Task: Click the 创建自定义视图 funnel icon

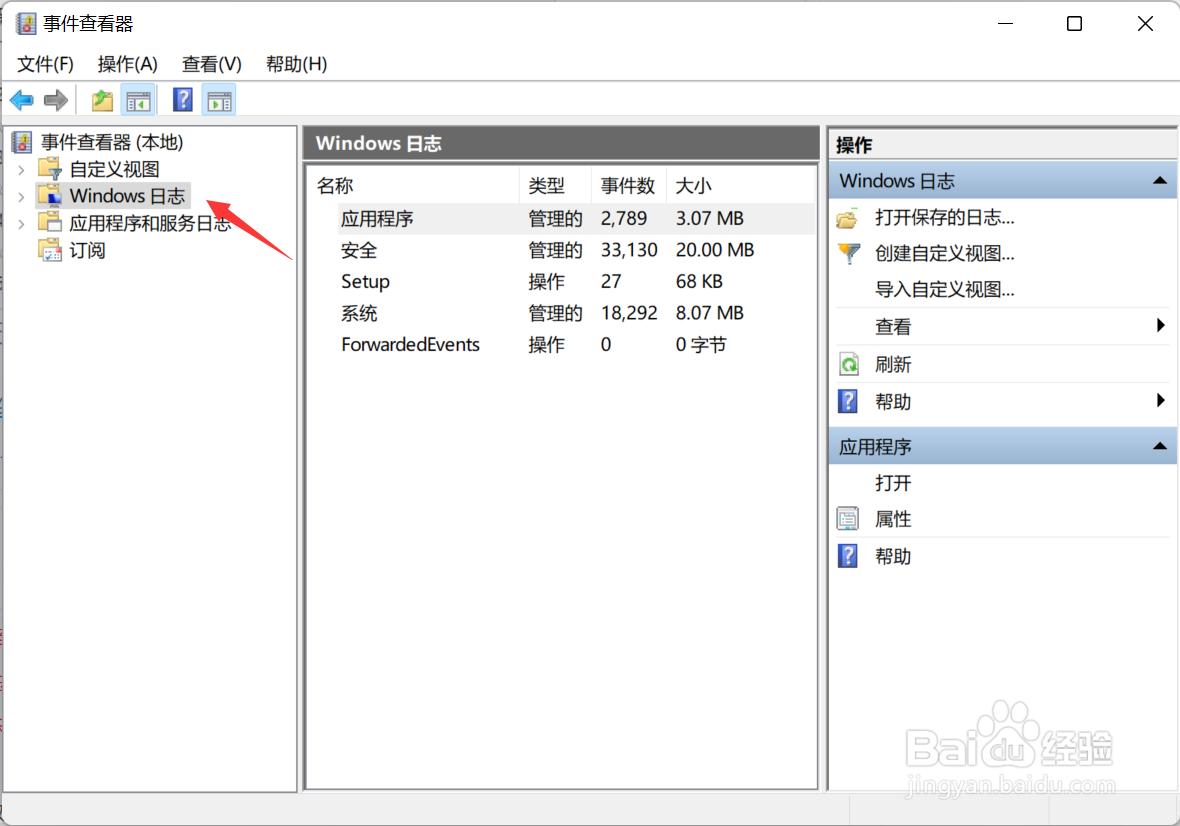Action: tap(848, 254)
